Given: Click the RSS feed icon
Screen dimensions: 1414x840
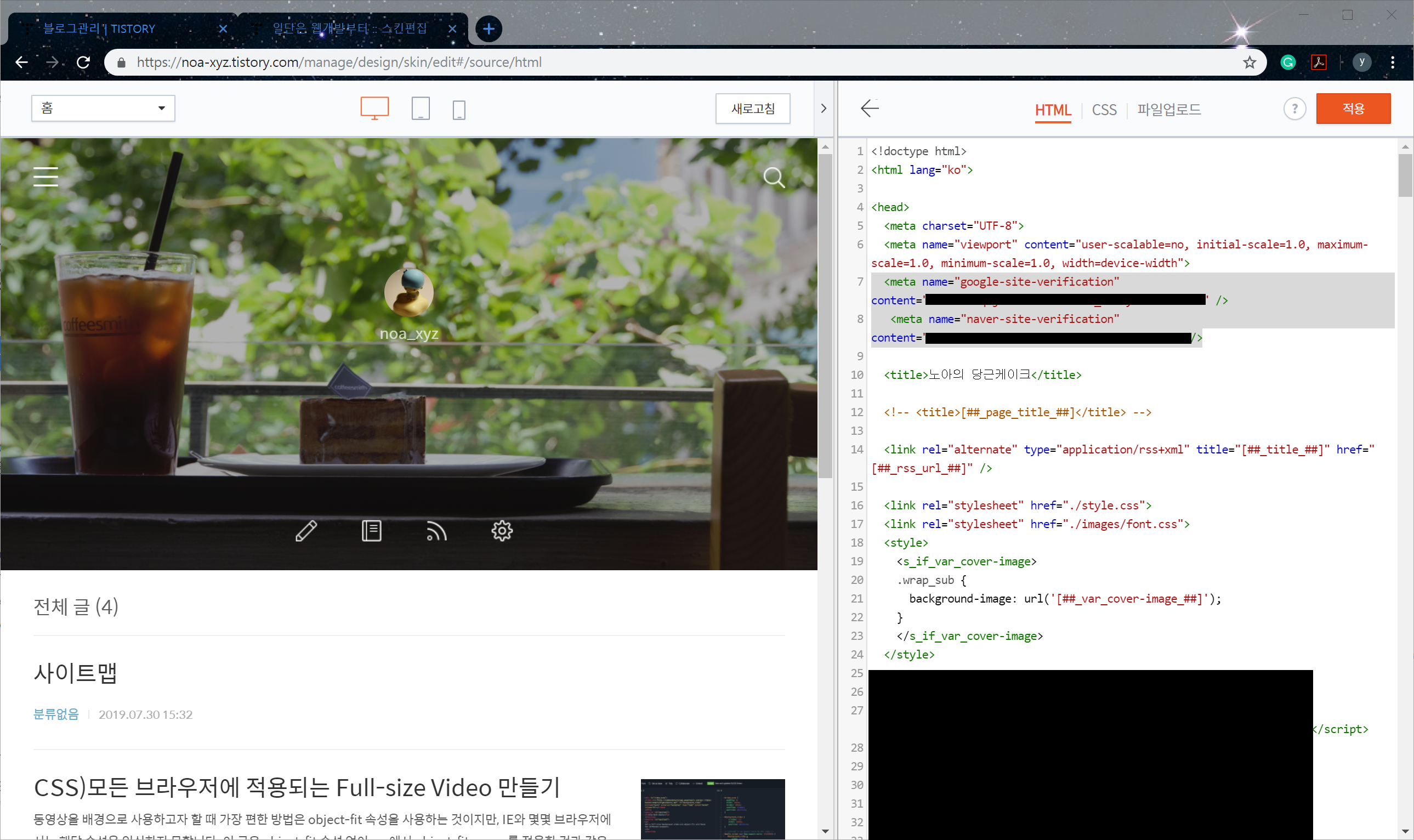Looking at the screenshot, I should tap(436, 531).
